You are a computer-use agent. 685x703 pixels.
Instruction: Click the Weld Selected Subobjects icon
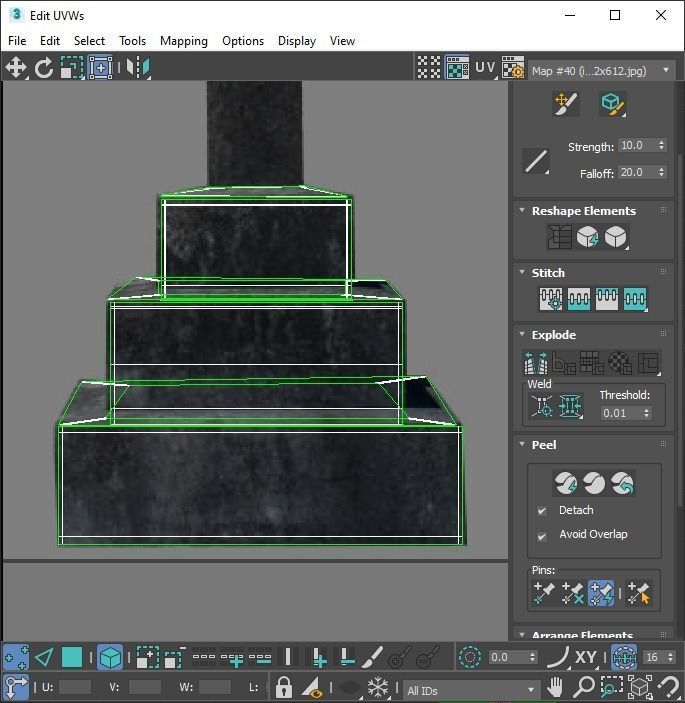(x=570, y=406)
